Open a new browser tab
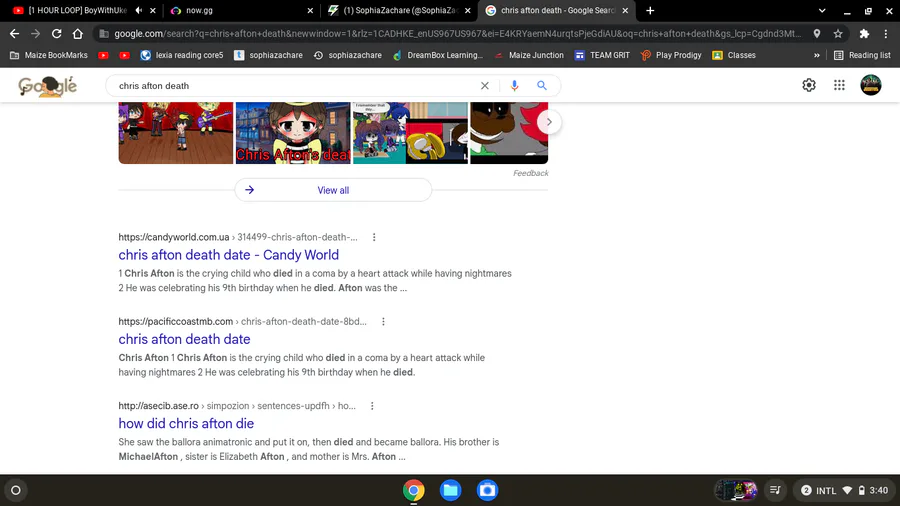 tap(650, 10)
